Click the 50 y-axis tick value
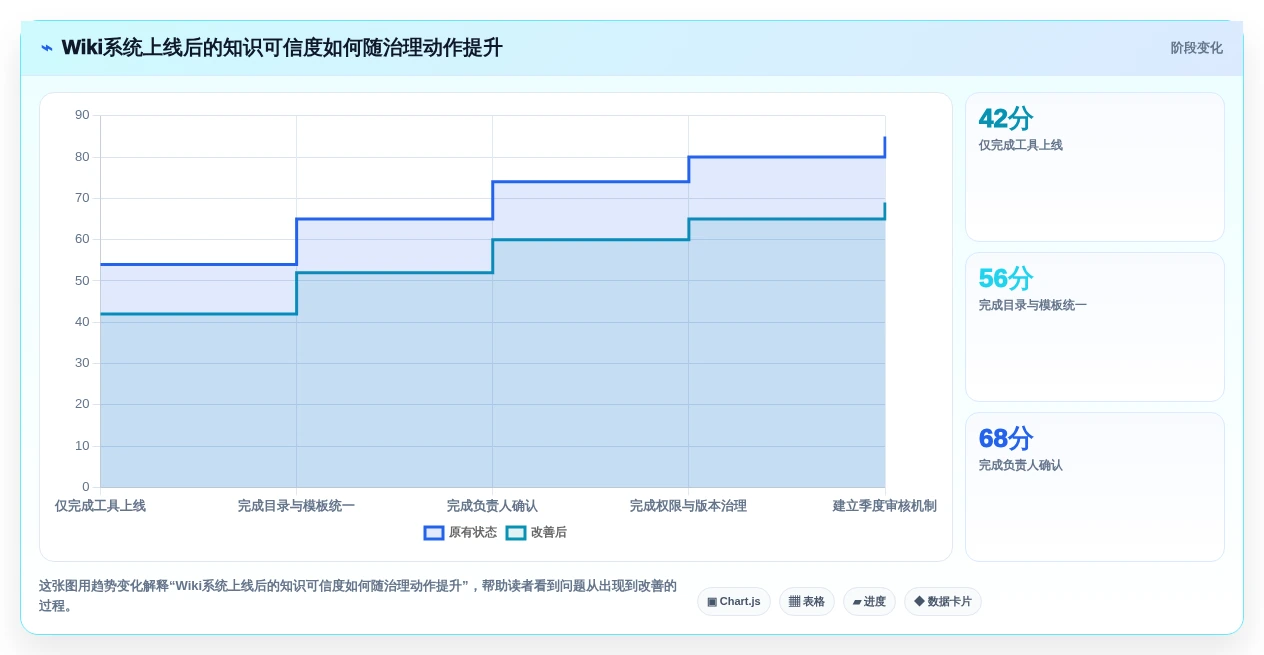This screenshot has height=655, width=1264. pyautogui.click(x=82, y=280)
